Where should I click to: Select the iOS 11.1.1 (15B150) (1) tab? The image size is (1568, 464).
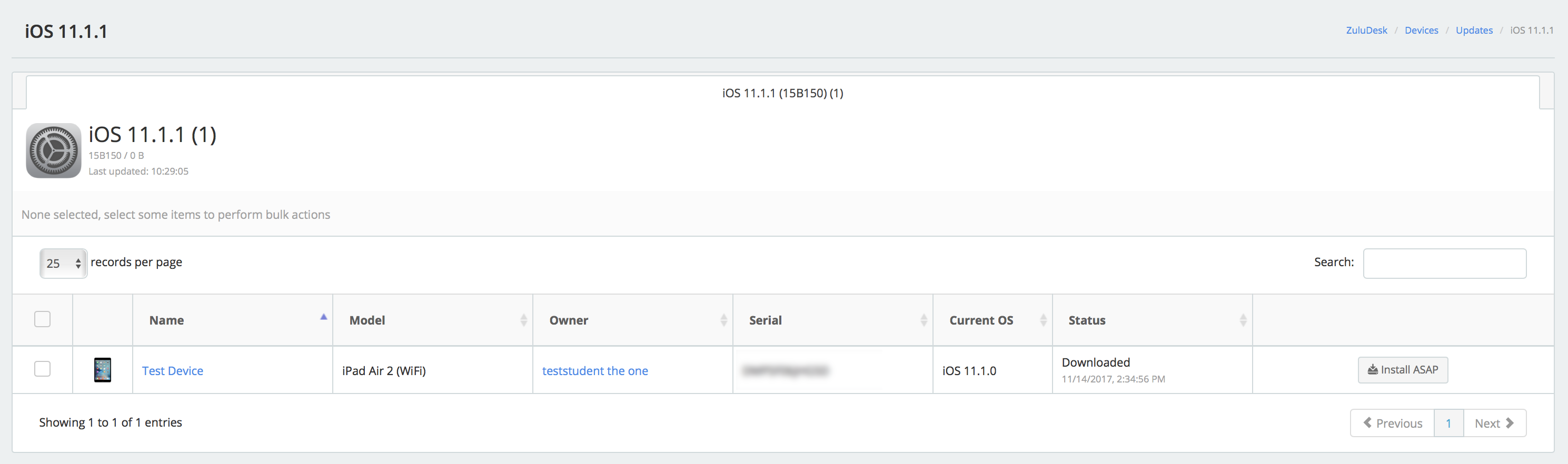point(783,93)
